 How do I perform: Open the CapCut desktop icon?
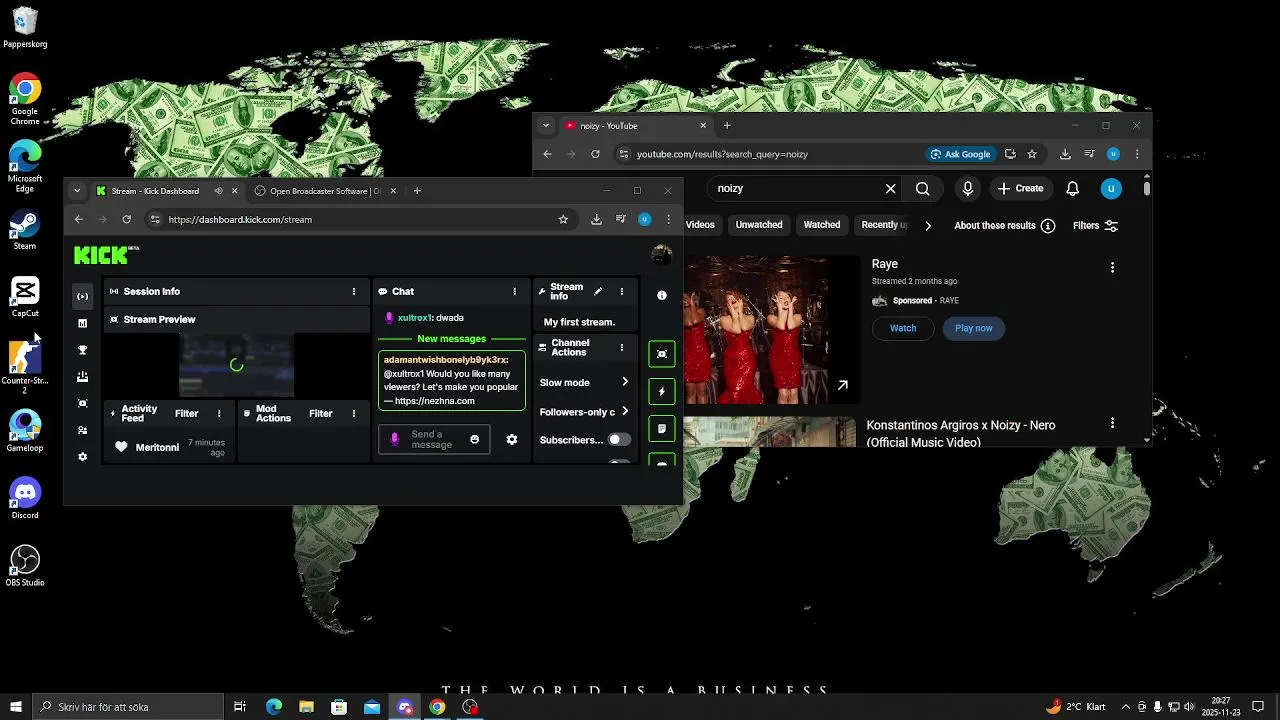tap(25, 297)
